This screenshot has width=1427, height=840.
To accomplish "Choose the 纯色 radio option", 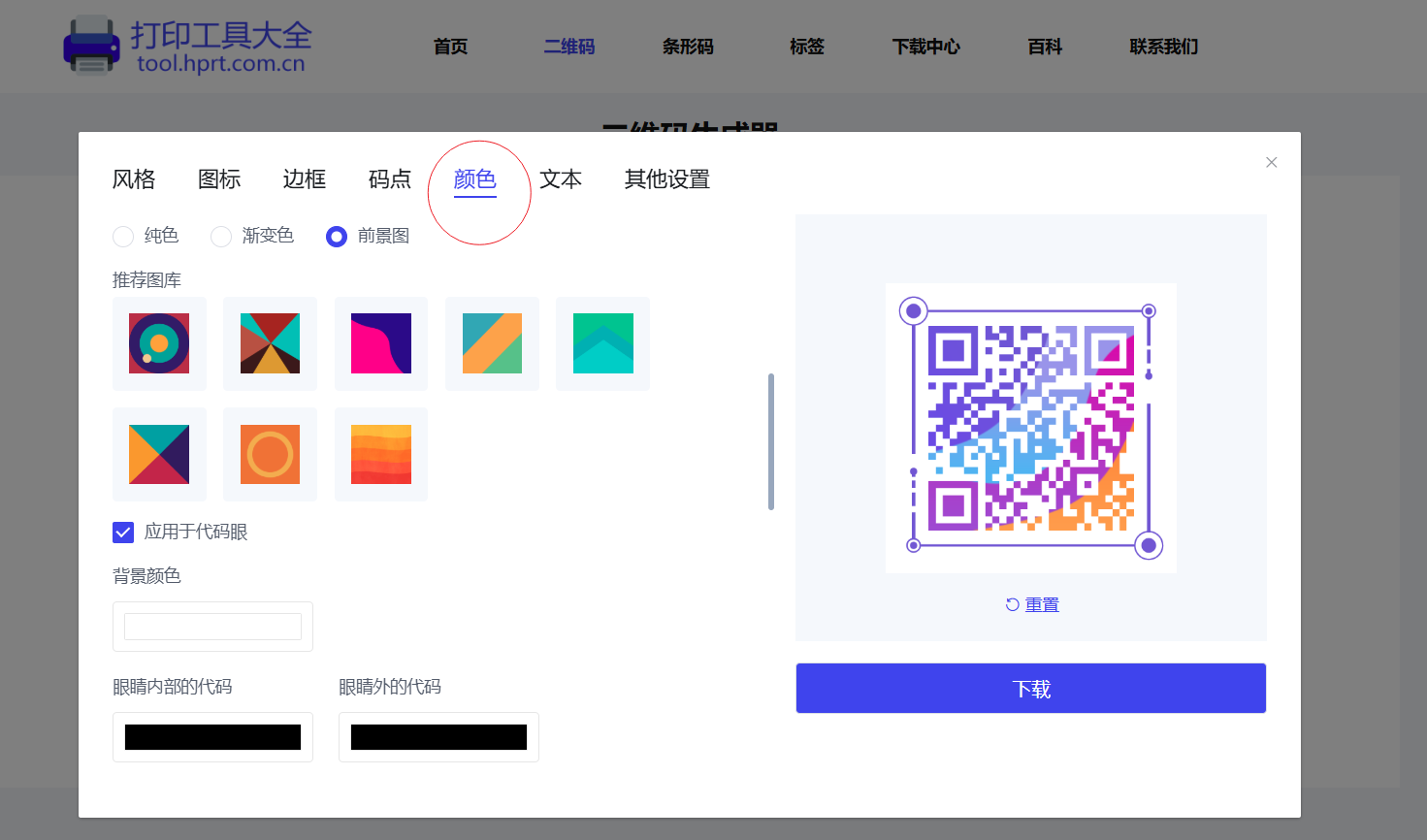I will click(123, 237).
